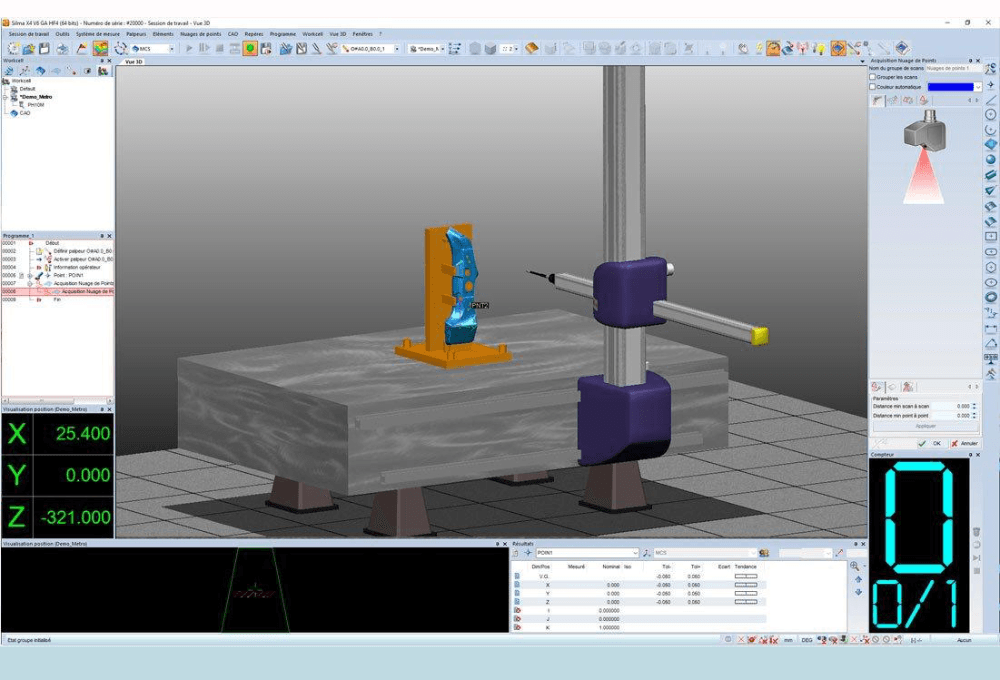This screenshot has height=680, width=1000.
Task: Click the blue sphere icon in right sidebar
Action: (990, 160)
